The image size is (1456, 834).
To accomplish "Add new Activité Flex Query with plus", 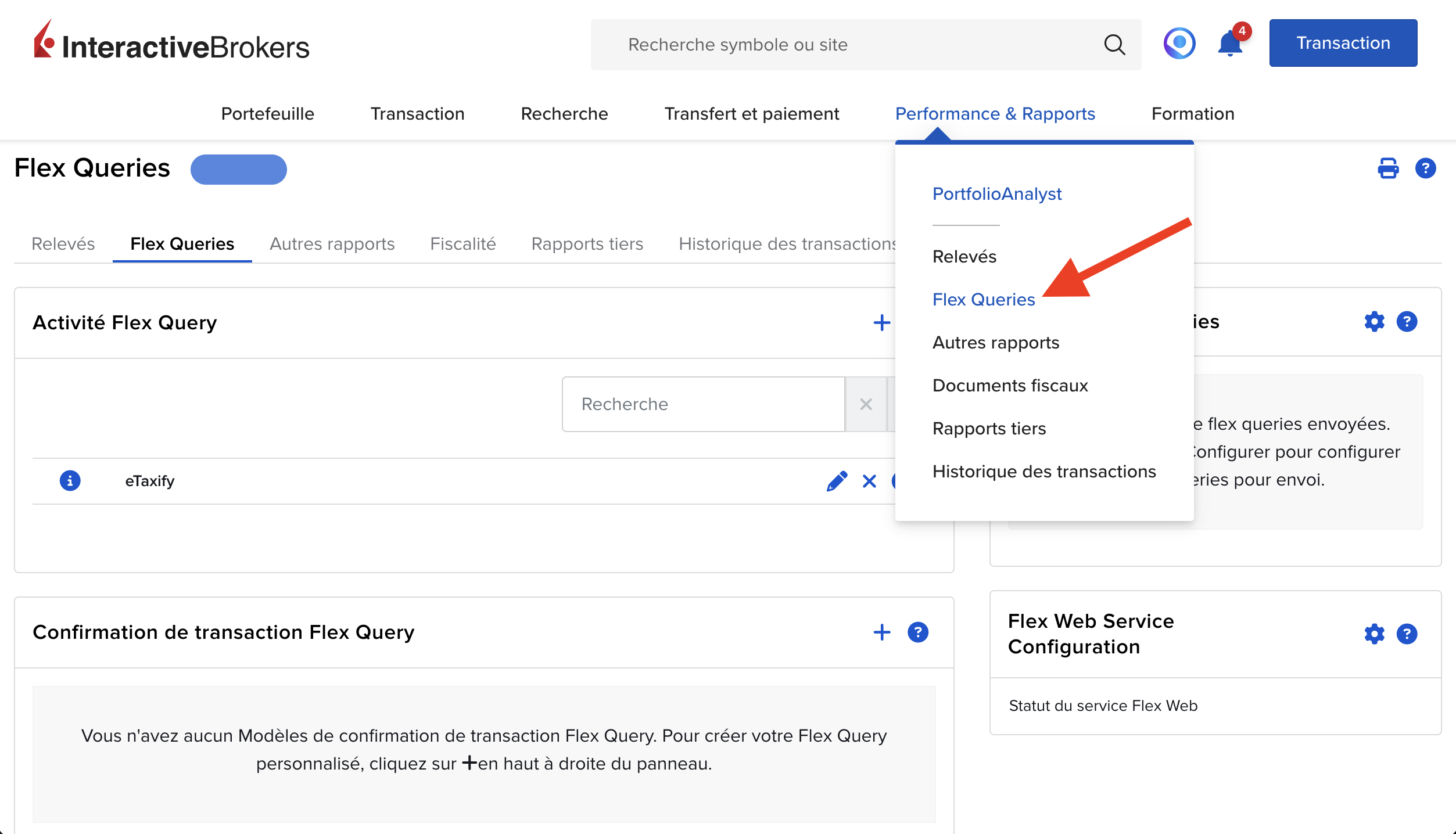I will [881, 323].
